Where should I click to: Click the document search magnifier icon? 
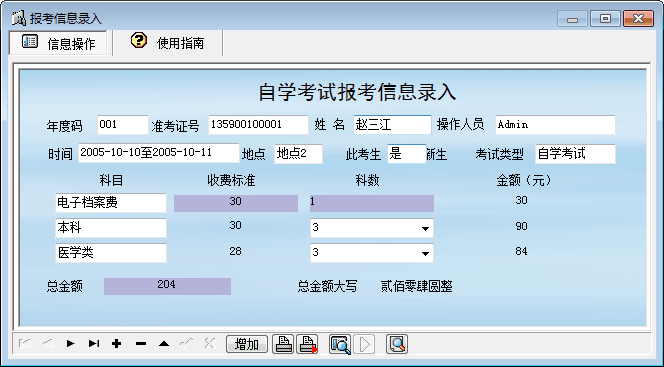[x=397, y=344]
